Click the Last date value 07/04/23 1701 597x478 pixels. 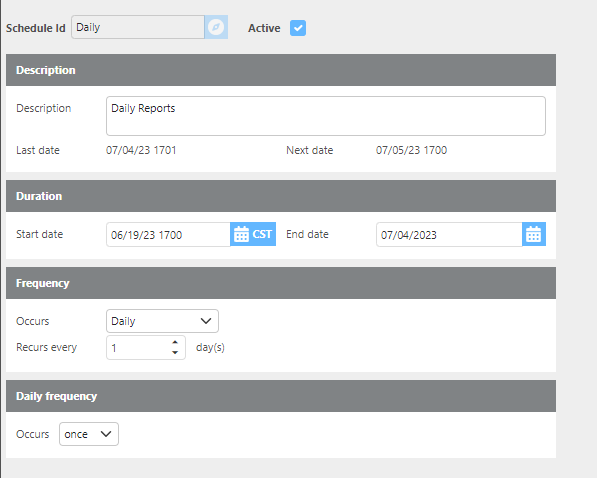pyautogui.click(x=141, y=150)
